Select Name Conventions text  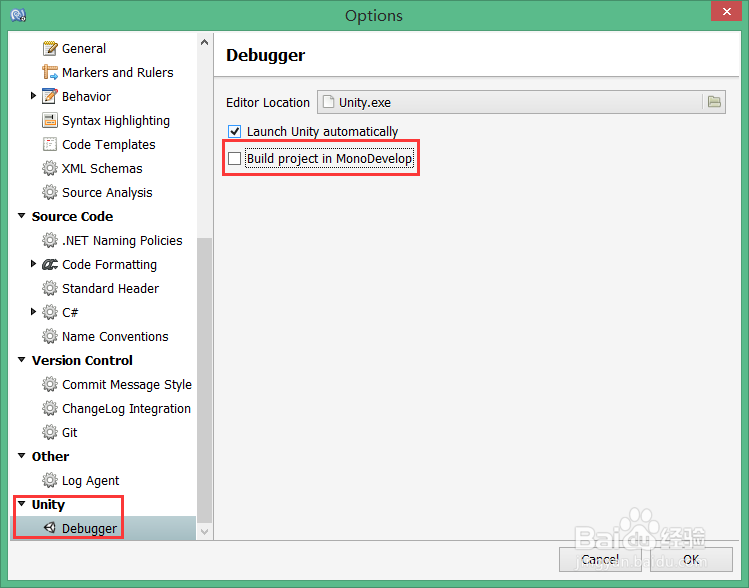point(115,337)
